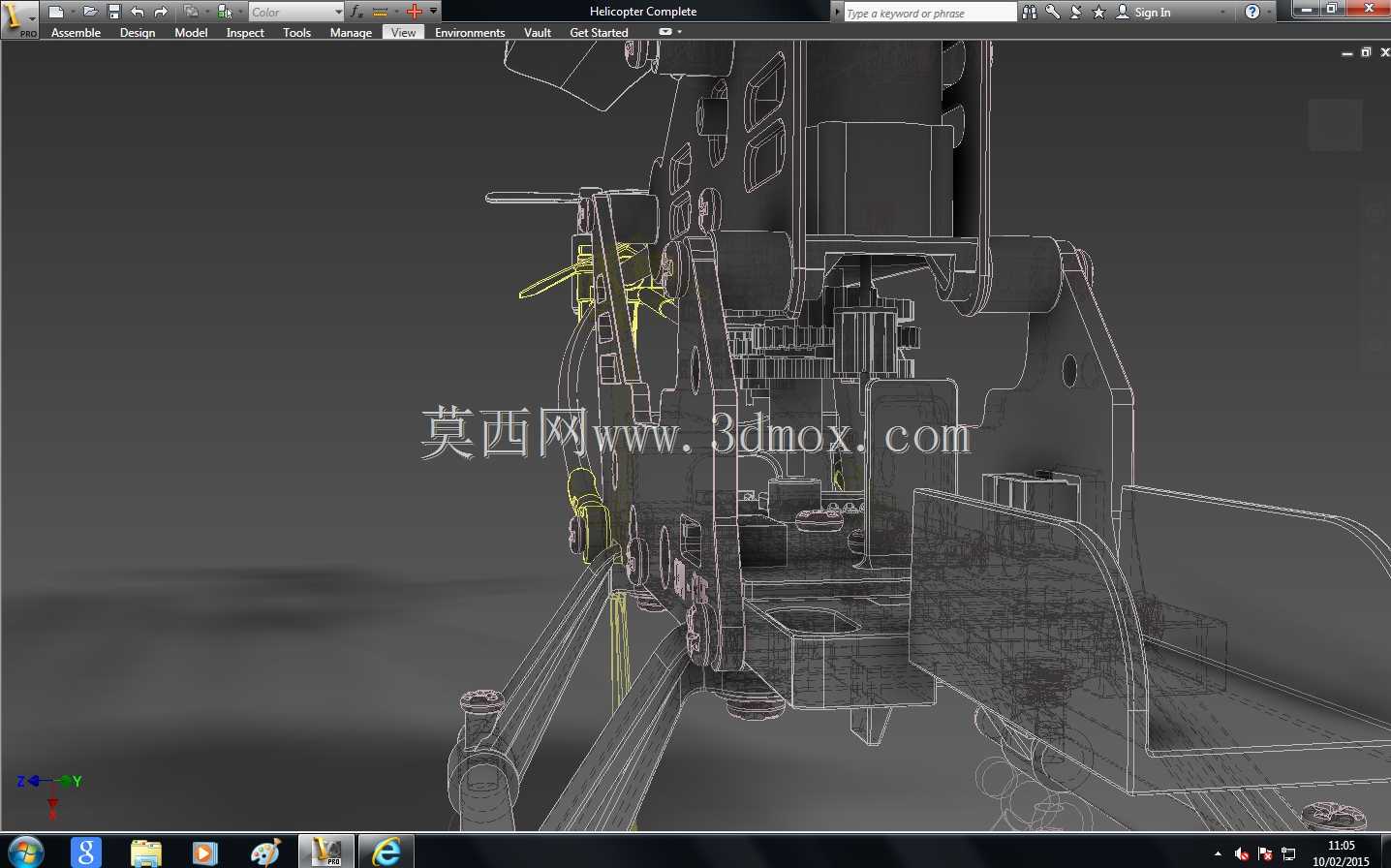Image resolution: width=1391 pixels, height=868 pixels.
Task: Expand the selection priority dropdown arrow
Action: (x=239, y=12)
